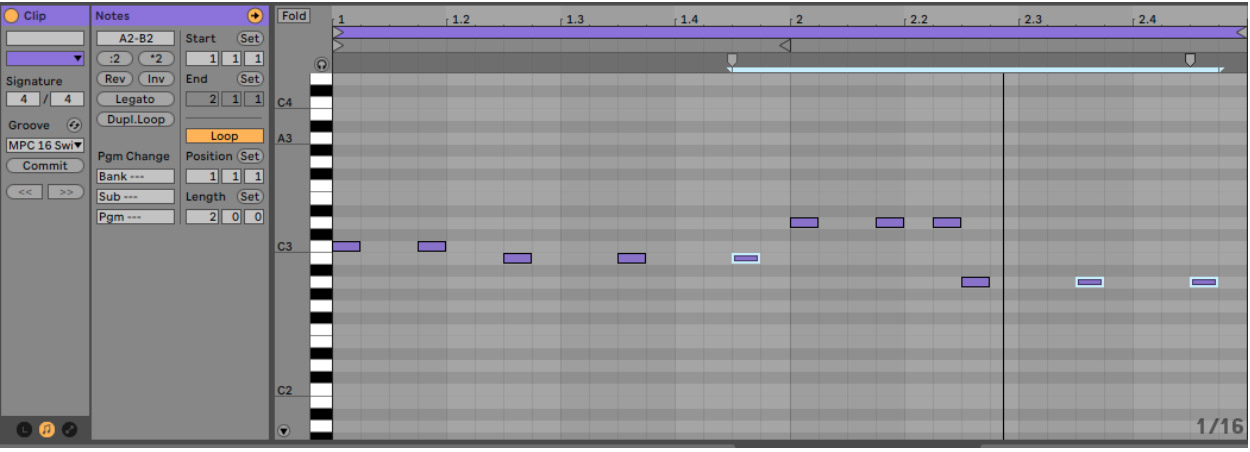Toggle the Fold button
This screenshot has height=452, width=1250.
294,16
